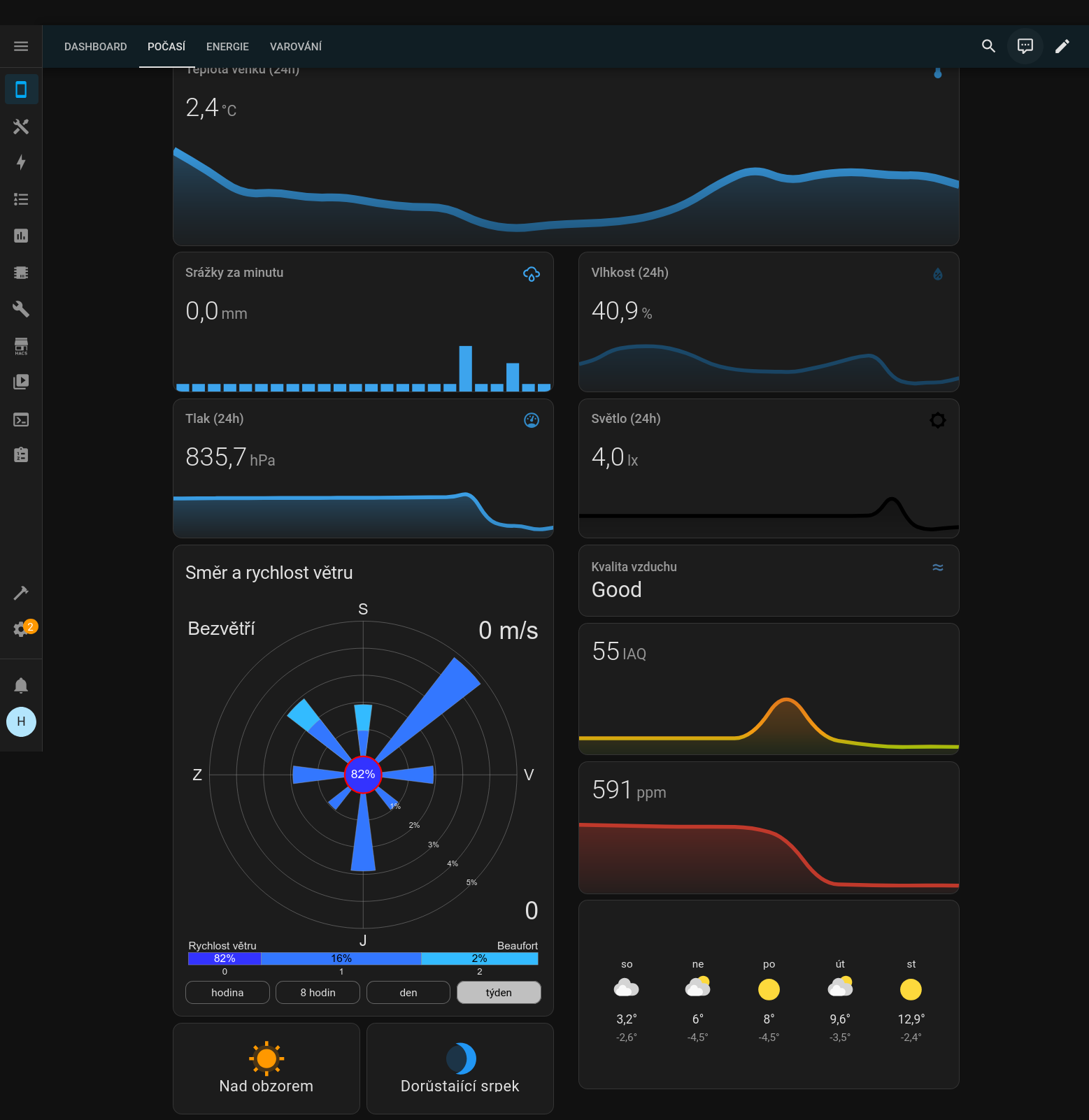Select the '8 hodin' wind period button
The image size is (1089, 1120).
318,992
